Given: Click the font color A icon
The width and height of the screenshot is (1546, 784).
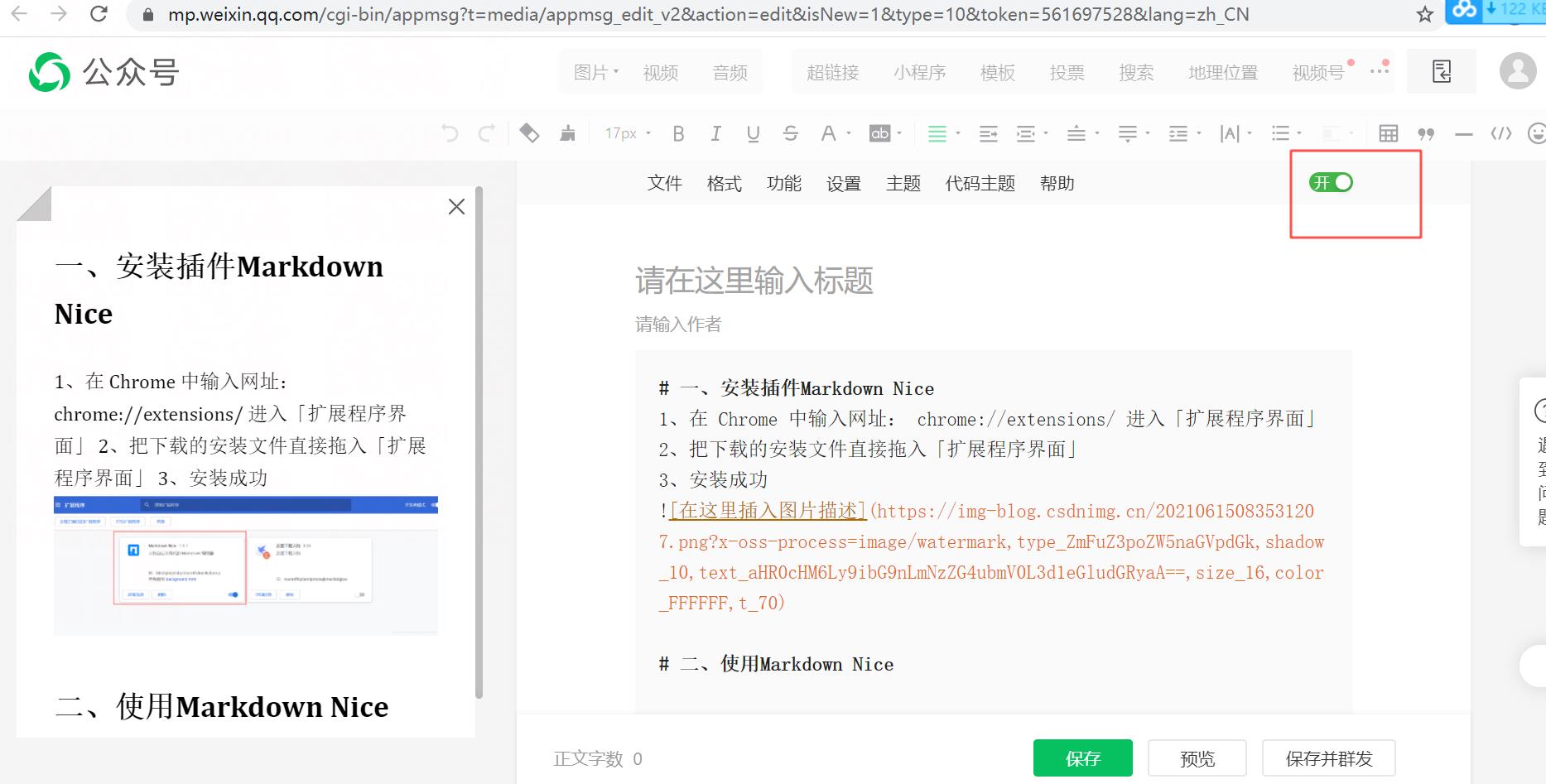Looking at the screenshot, I should click(828, 133).
